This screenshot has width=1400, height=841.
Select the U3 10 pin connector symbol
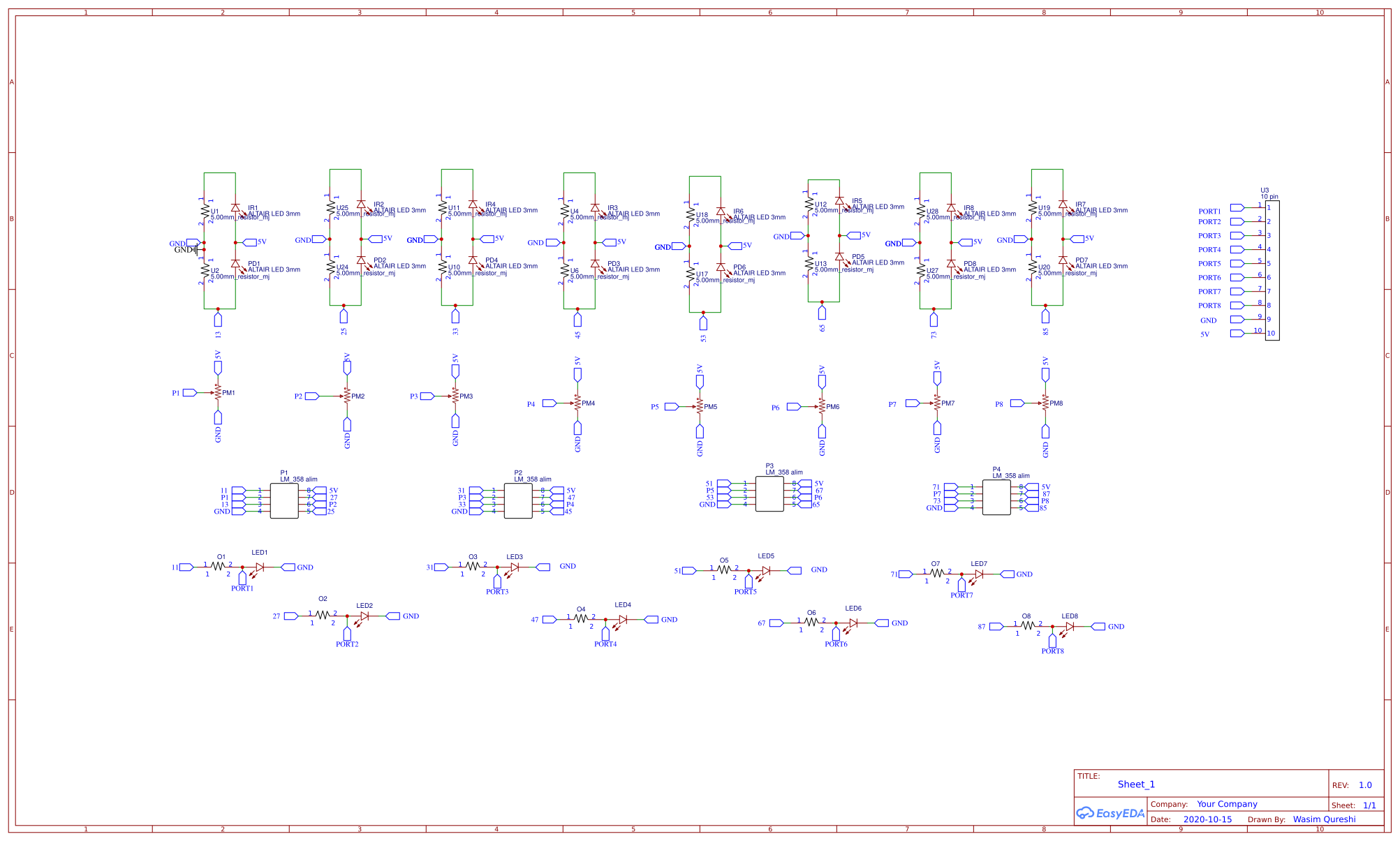point(1272,269)
